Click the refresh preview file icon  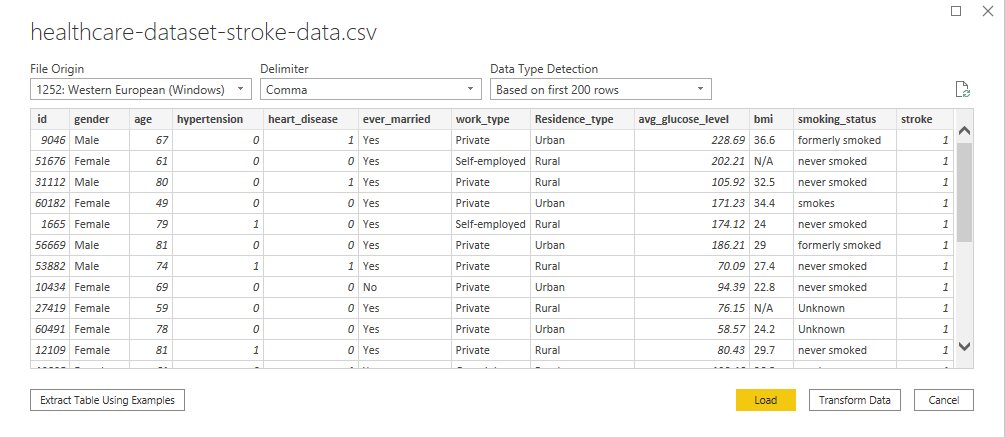pyautogui.click(x=963, y=90)
